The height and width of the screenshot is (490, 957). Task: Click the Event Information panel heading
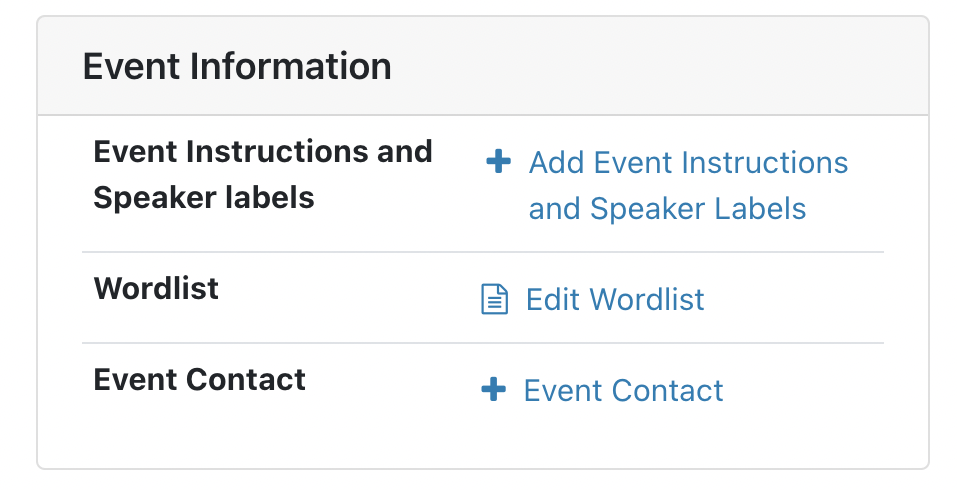point(237,66)
